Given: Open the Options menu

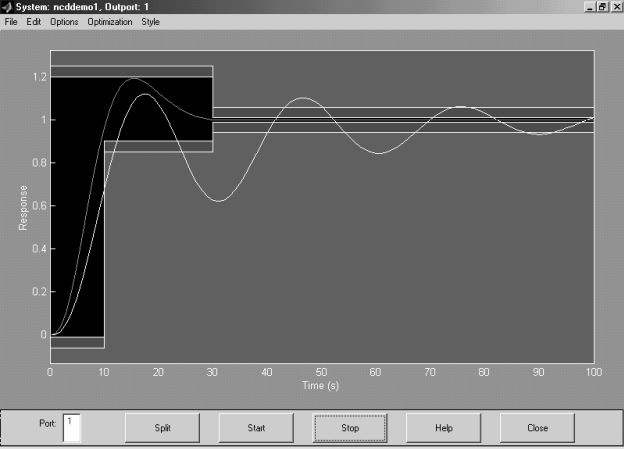Looking at the screenshot, I should [64, 22].
